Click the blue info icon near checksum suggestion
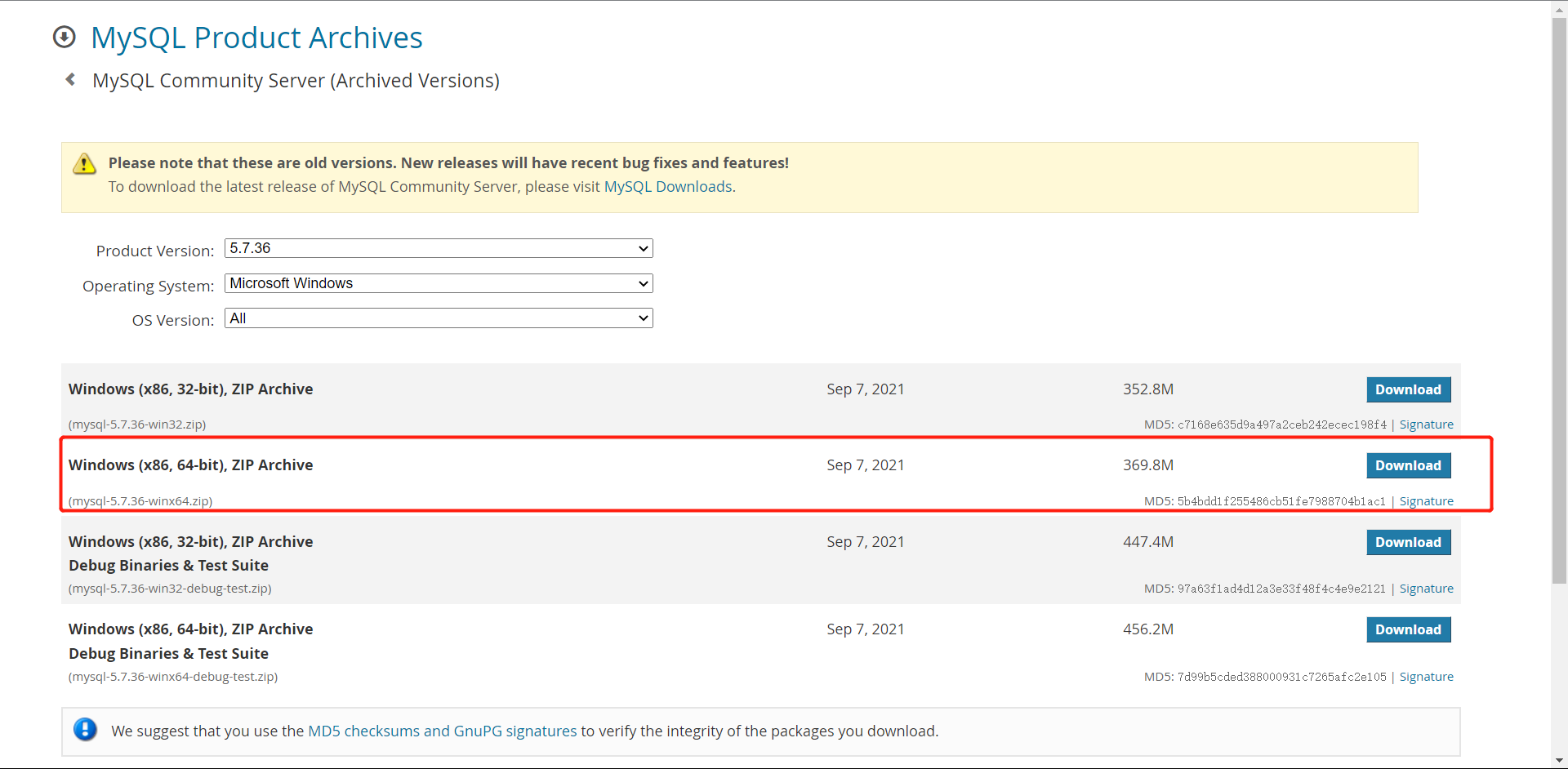Image resolution: width=1568 pixels, height=769 pixels. [x=85, y=730]
